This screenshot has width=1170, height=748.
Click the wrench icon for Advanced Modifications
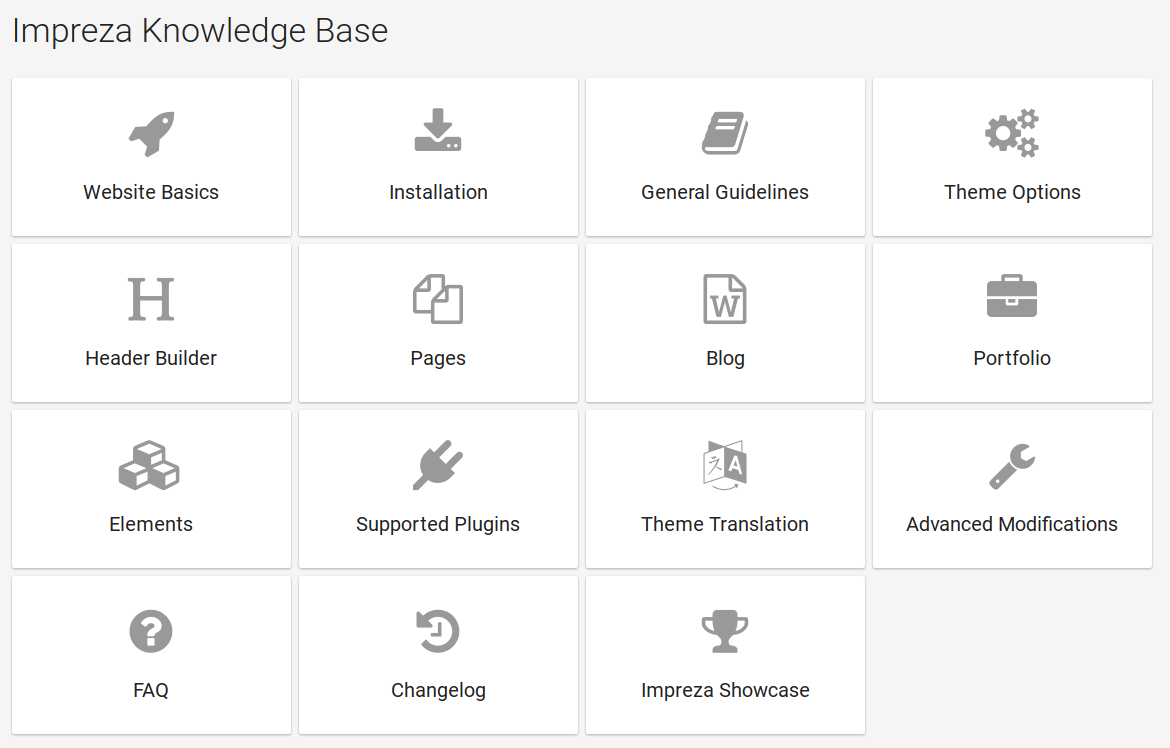pyautogui.click(x=1012, y=467)
